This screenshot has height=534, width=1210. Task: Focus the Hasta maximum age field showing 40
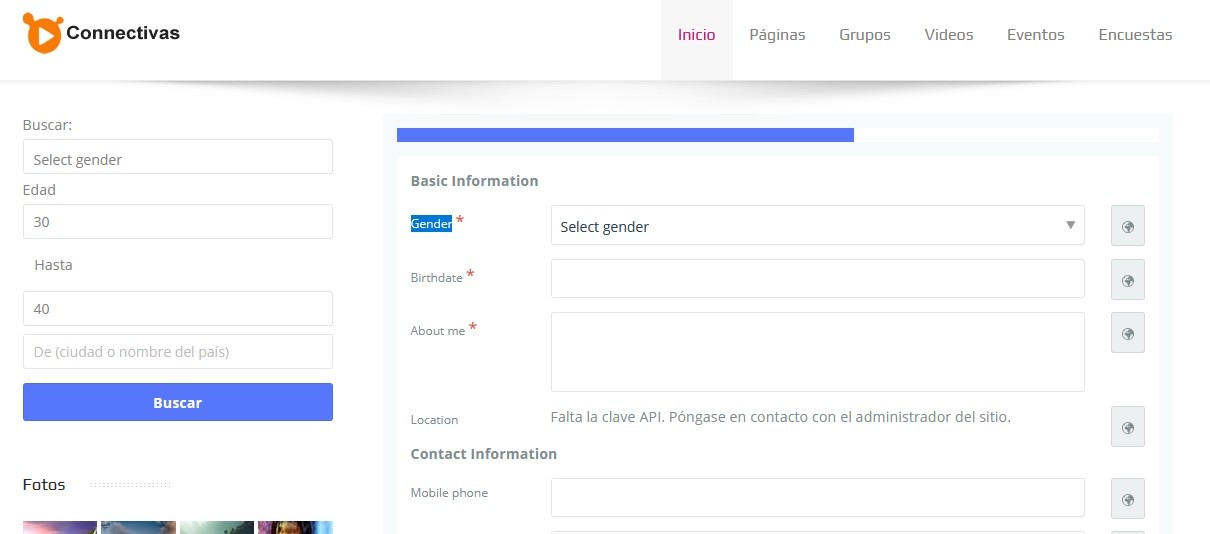[178, 308]
